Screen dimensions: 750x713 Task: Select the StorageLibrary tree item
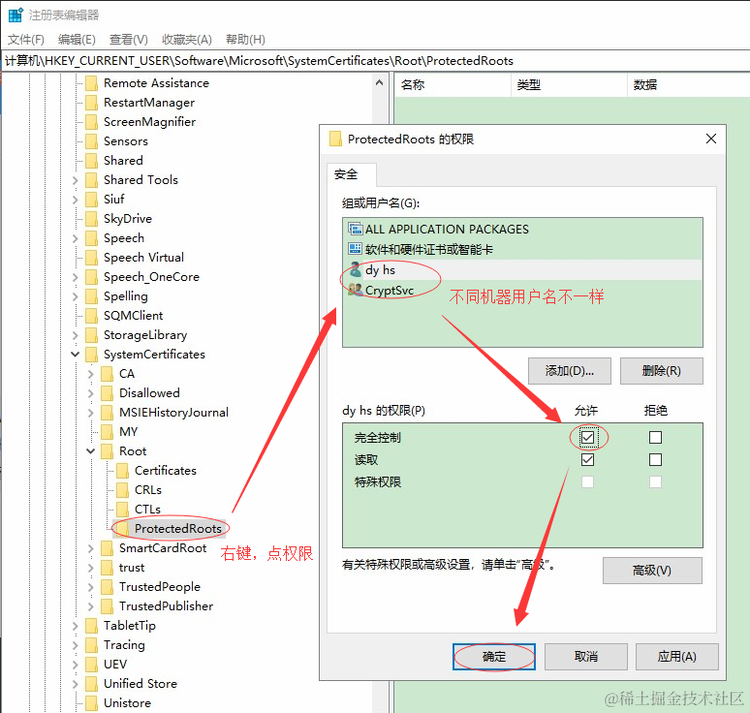click(x=145, y=335)
